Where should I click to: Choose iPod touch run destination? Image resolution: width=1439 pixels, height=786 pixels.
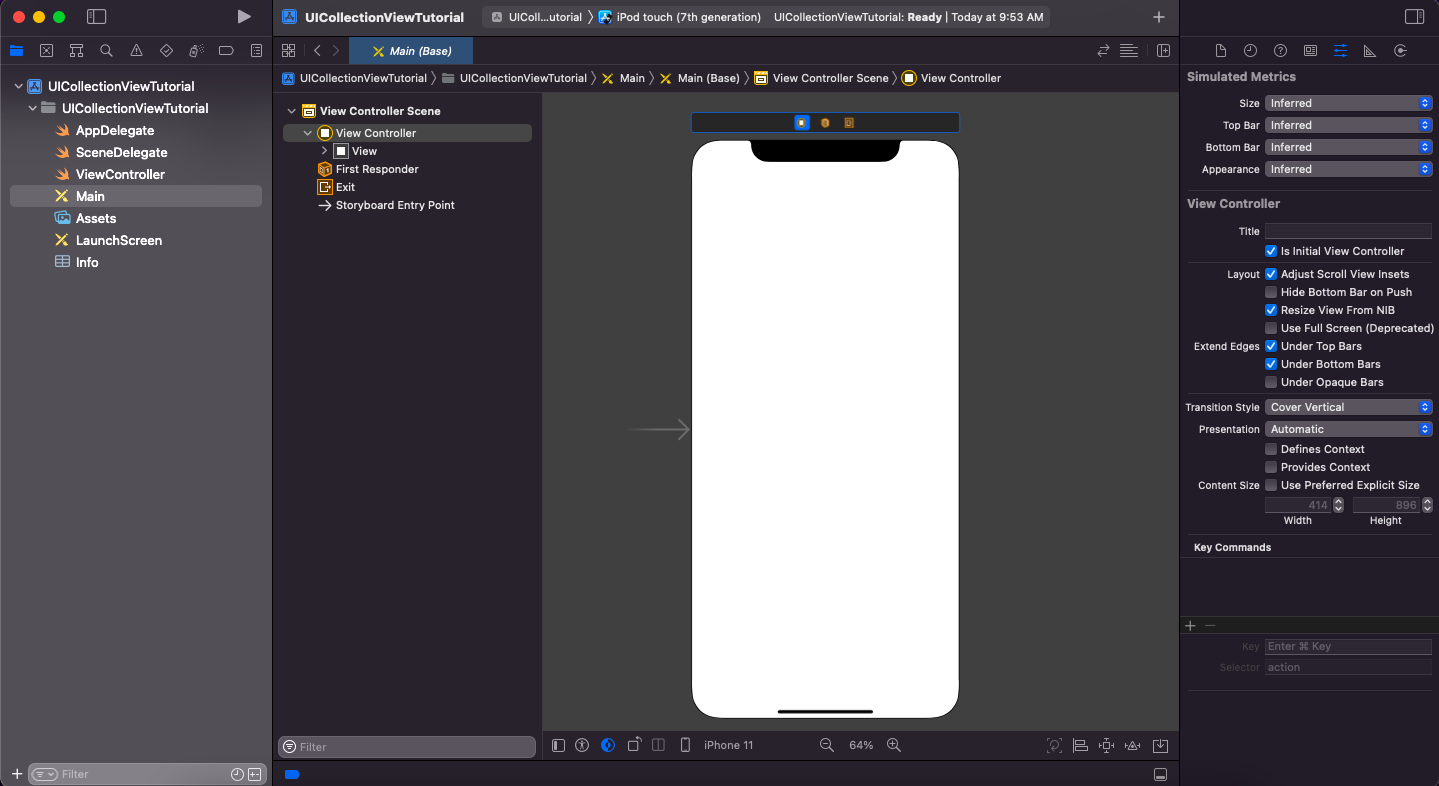click(x=679, y=17)
